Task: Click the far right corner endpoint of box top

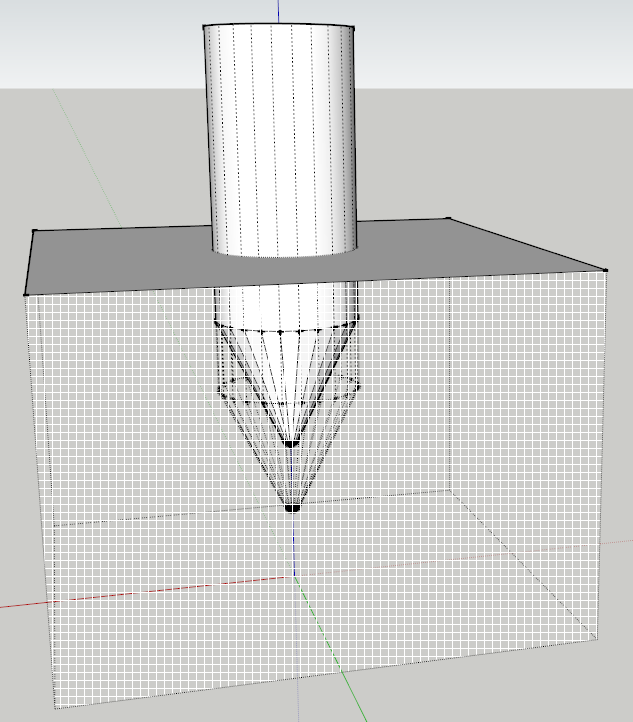Action: 606,271
